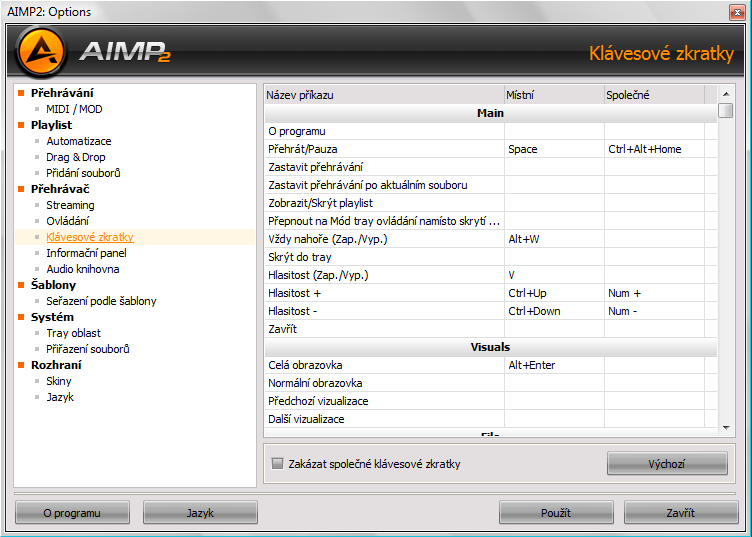
Task: Open the Audio knihovna section
Action: (82, 268)
